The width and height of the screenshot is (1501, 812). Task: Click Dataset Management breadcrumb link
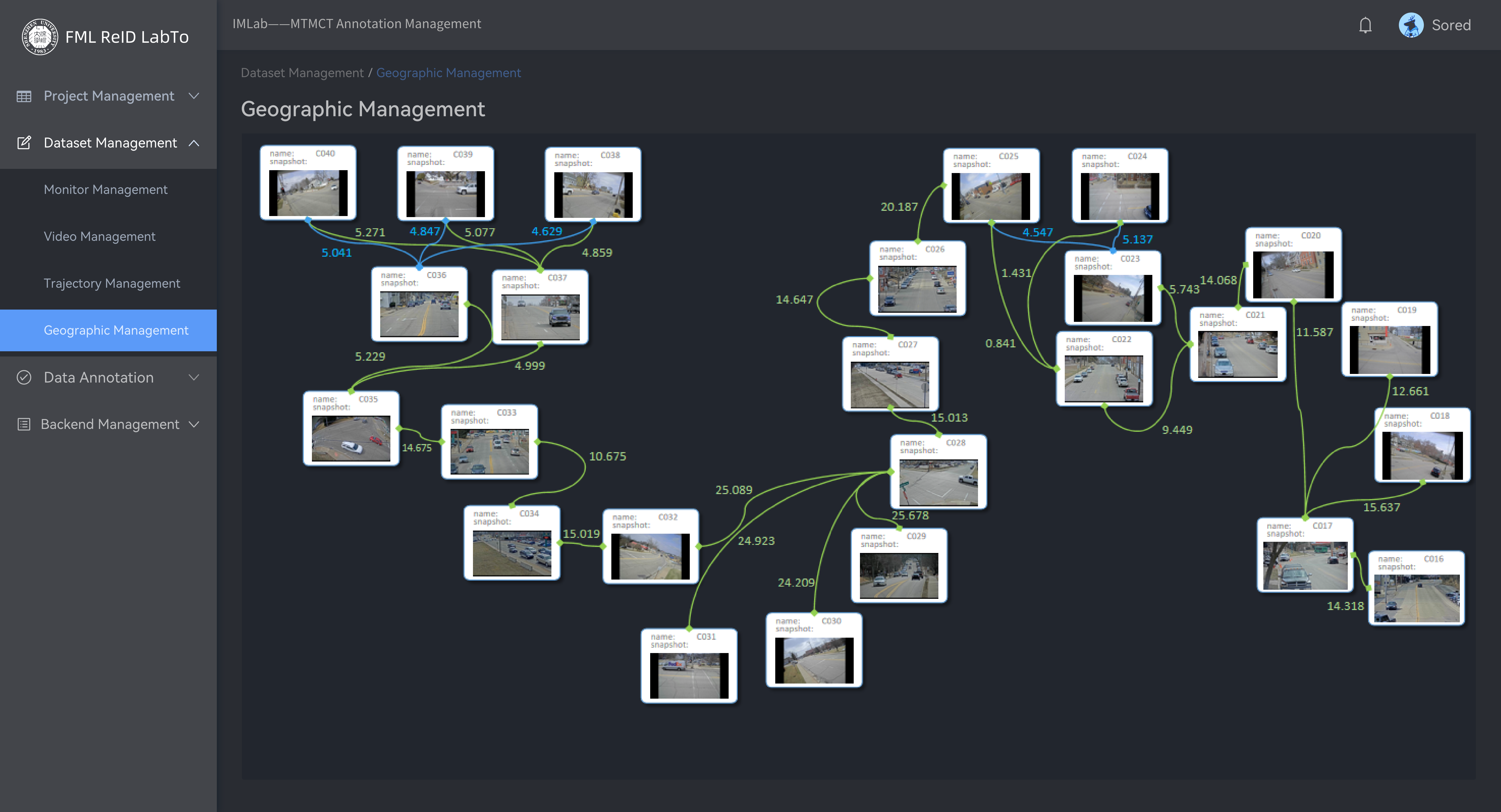point(302,73)
